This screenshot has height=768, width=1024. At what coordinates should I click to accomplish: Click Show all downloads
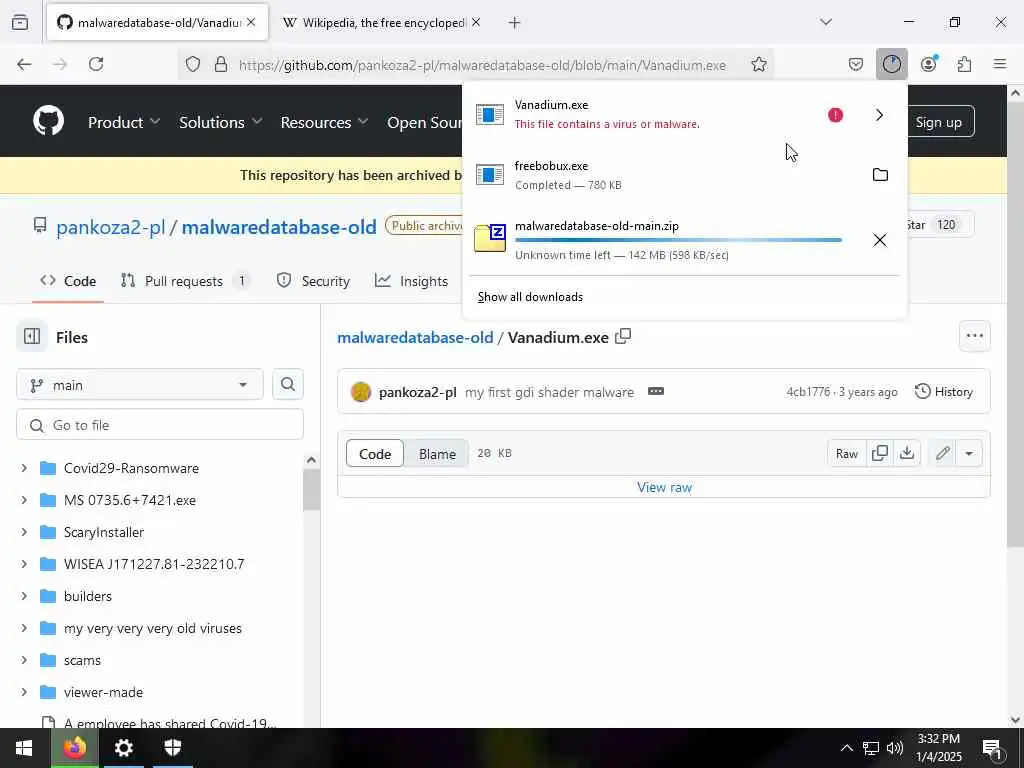click(530, 296)
